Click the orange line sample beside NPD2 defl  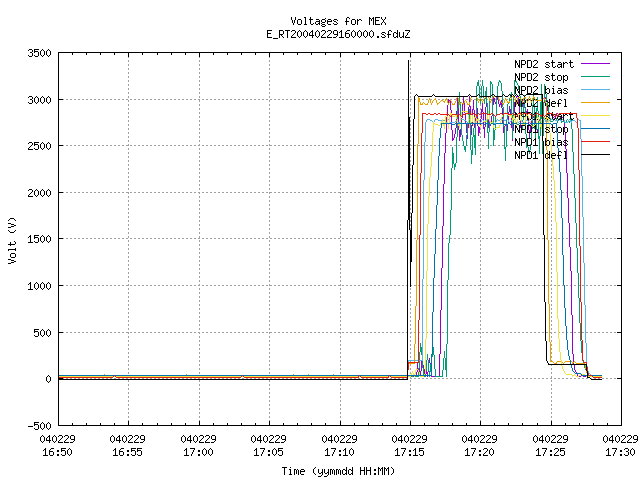[x=596, y=102]
